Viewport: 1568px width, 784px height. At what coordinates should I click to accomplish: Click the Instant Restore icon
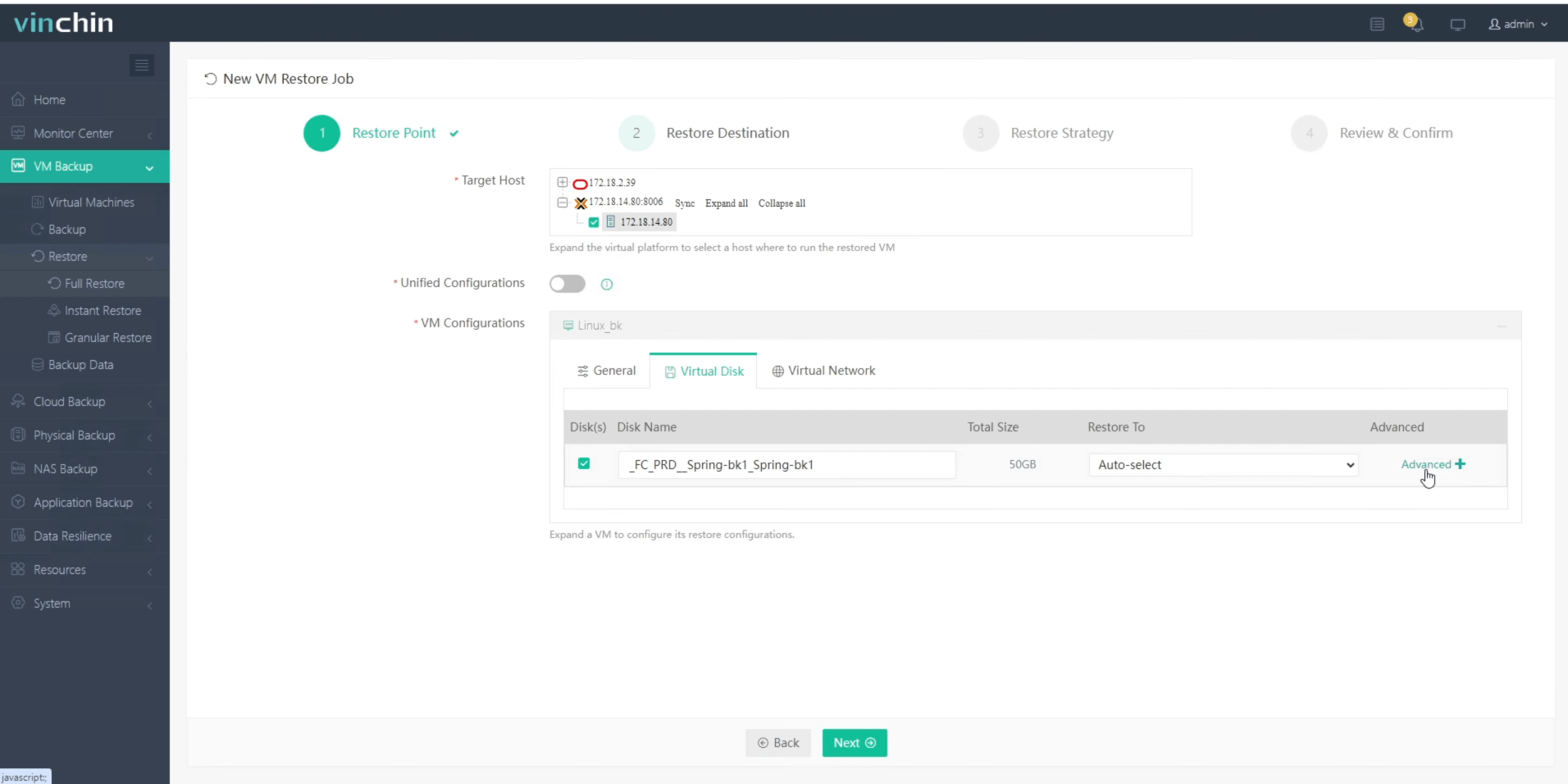click(54, 310)
